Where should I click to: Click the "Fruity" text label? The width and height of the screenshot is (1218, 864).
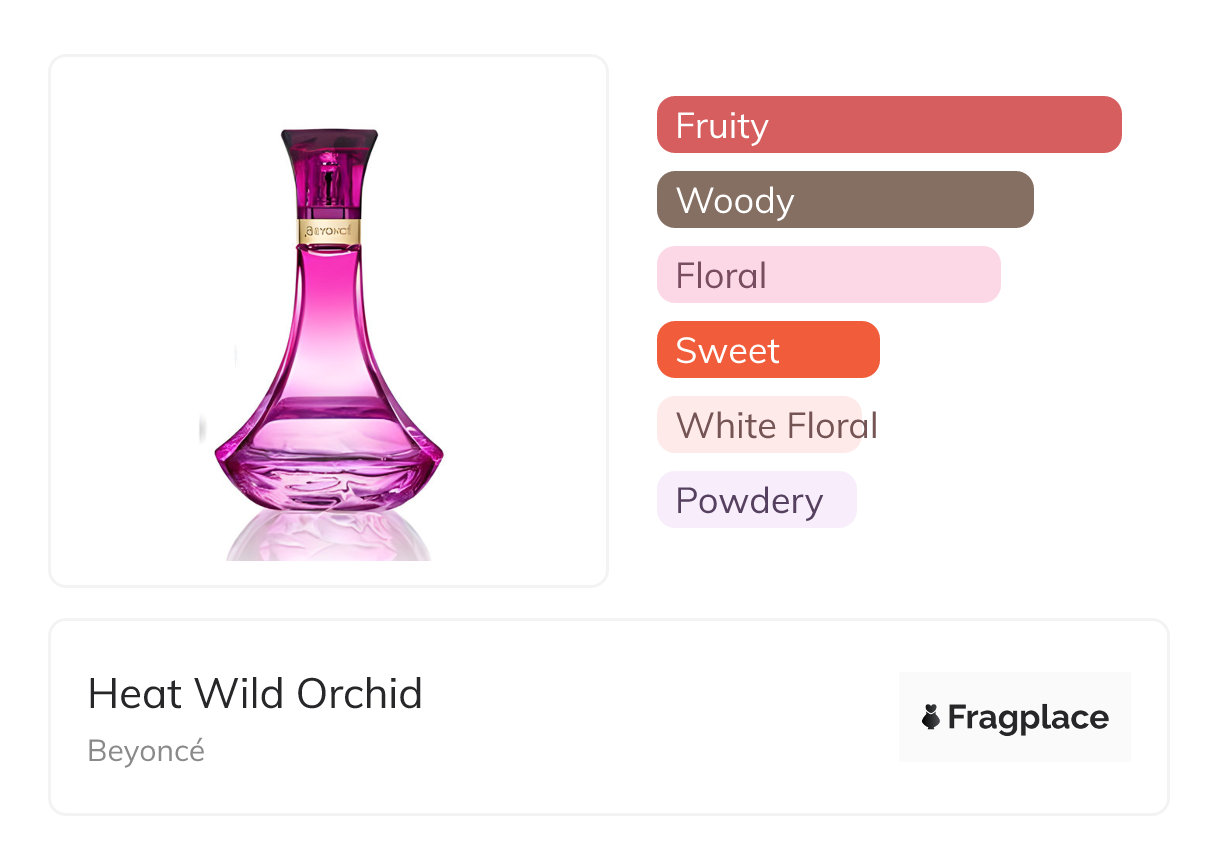pos(722,125)
